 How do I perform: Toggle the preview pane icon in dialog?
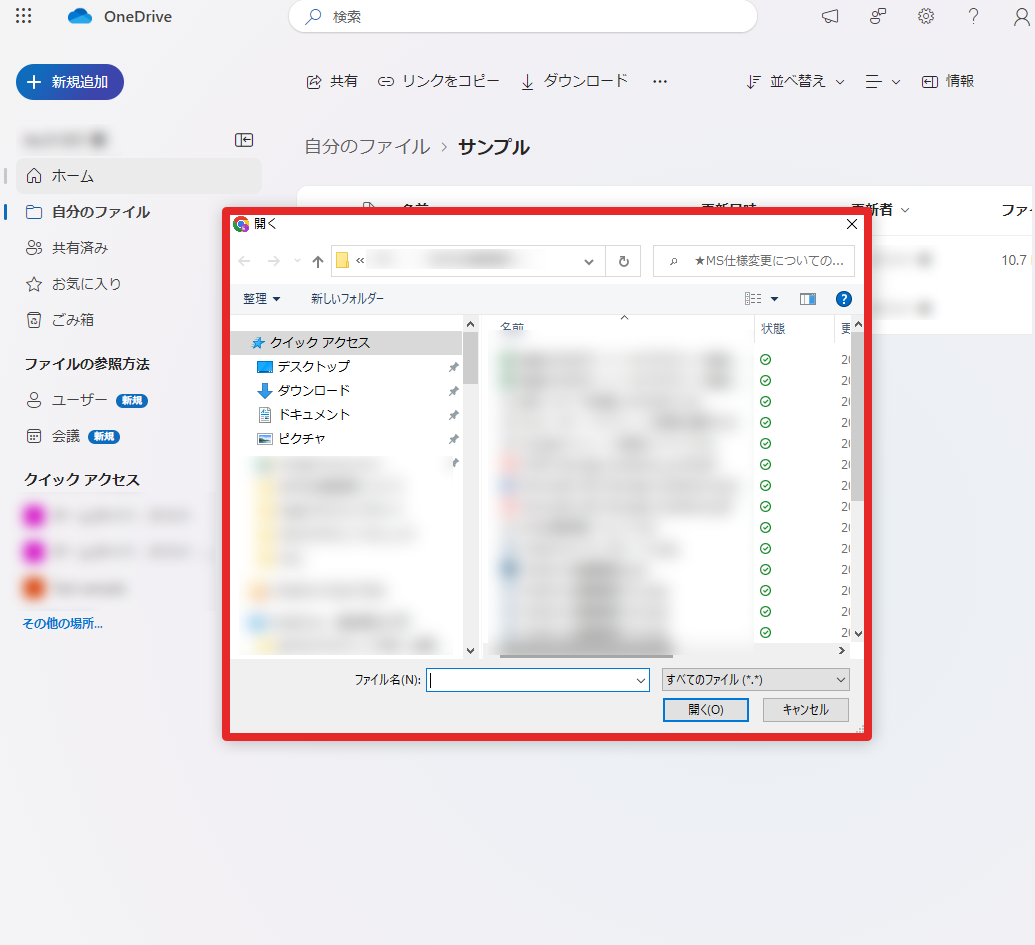(808, 299)
